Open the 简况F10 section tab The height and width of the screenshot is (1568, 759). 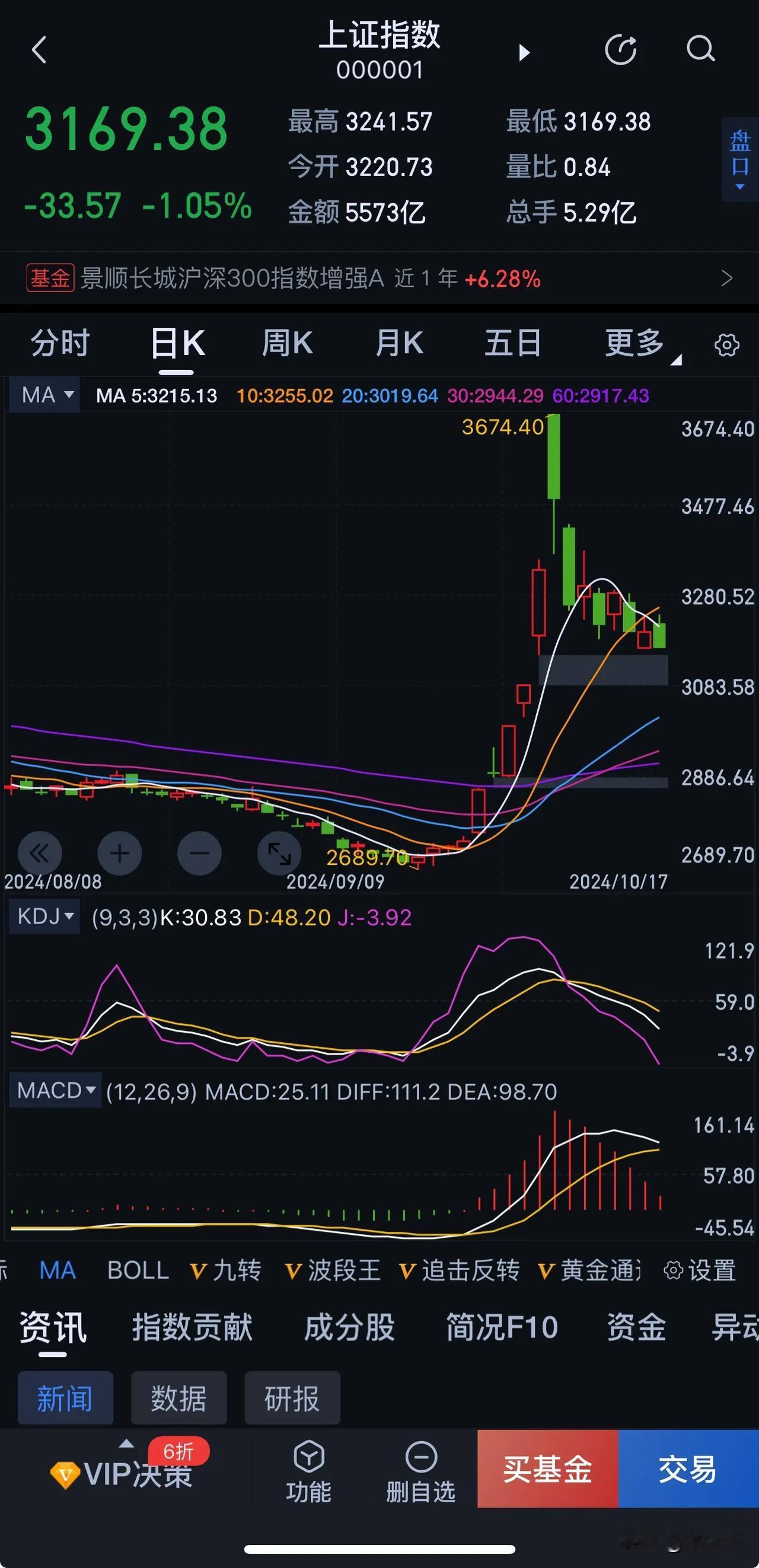tap(502, 1327)
